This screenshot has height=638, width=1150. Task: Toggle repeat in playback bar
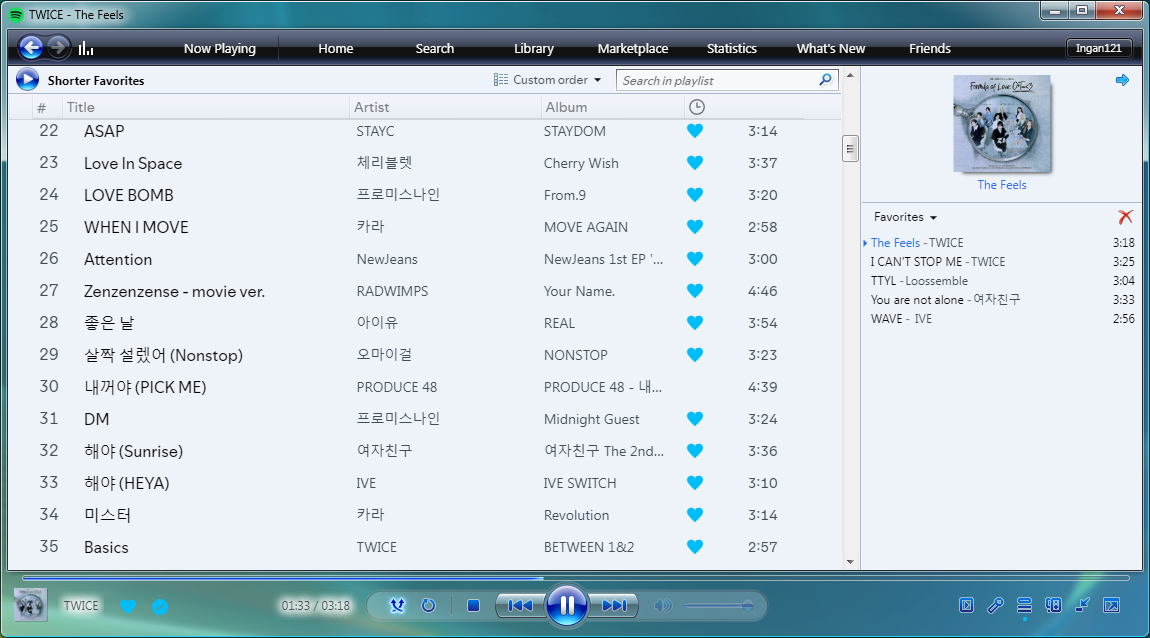429,606
